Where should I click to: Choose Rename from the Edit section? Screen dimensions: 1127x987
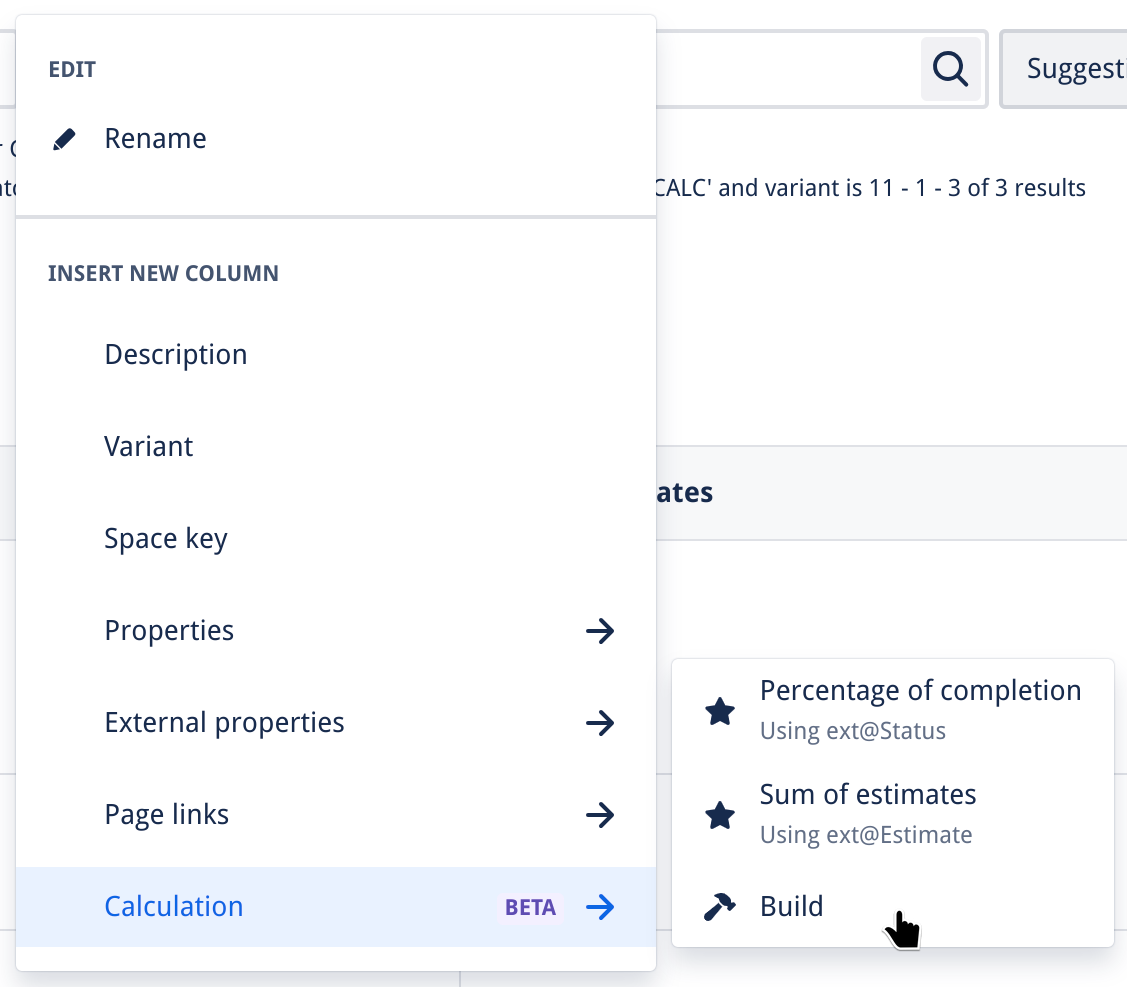156,139
